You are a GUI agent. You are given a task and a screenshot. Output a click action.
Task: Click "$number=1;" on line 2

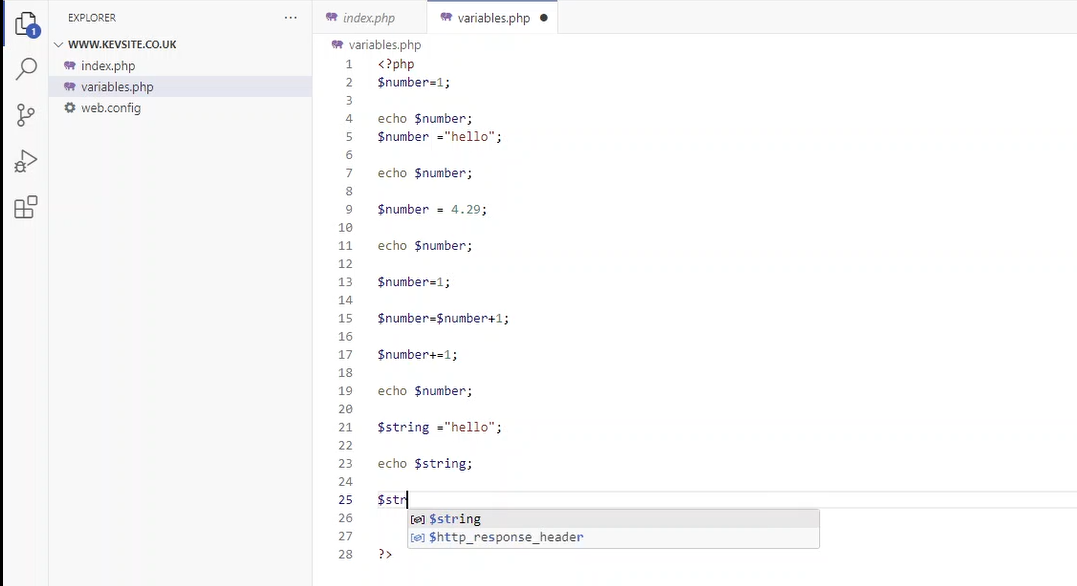point(413,82)
